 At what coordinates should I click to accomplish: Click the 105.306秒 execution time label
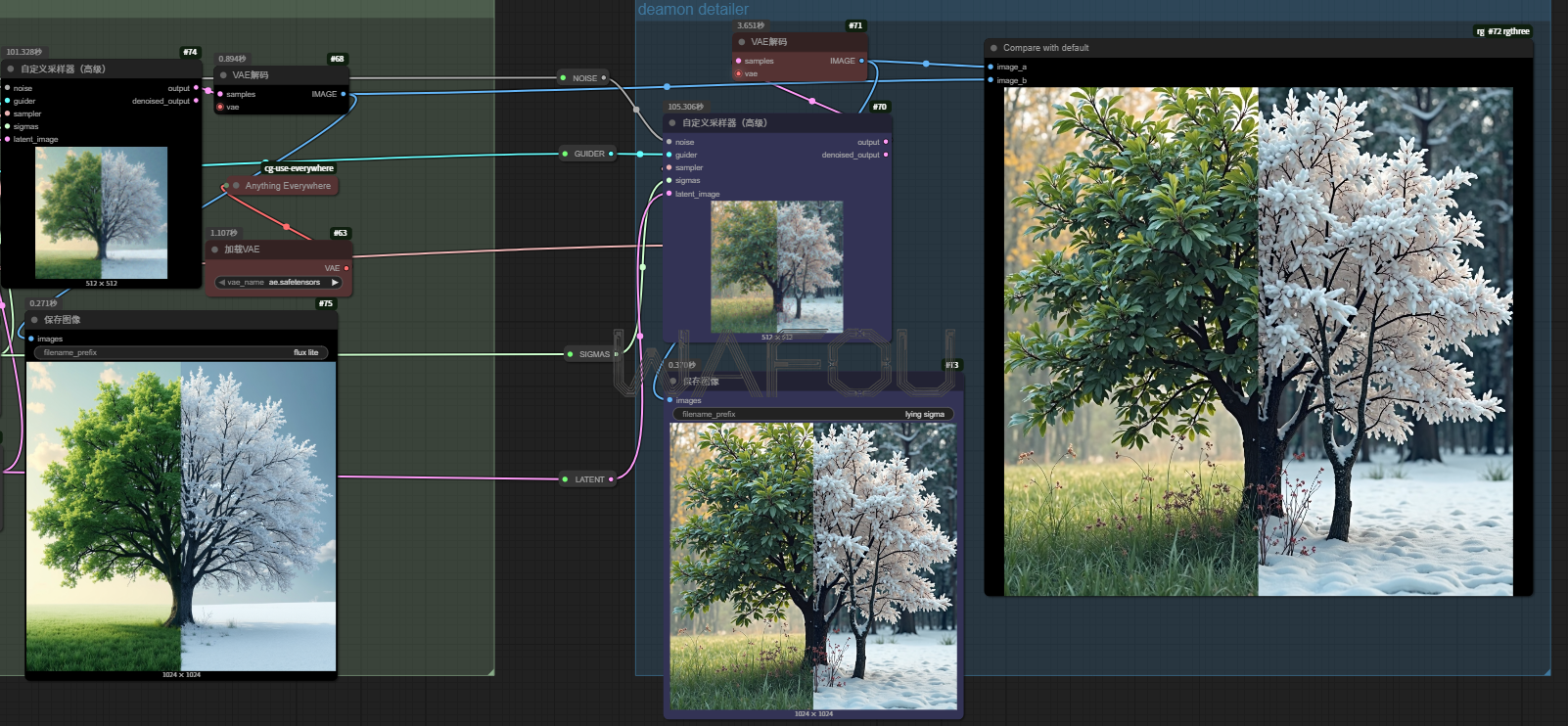[x=685, y=107]
